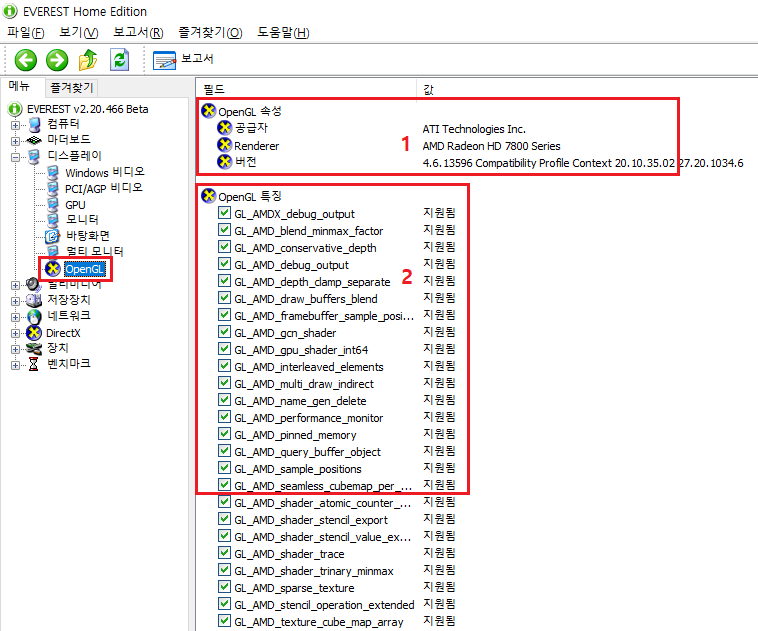
Task: Toggle GL_AMD_shader_trace checkbox
Action: (x=224, y=553)
